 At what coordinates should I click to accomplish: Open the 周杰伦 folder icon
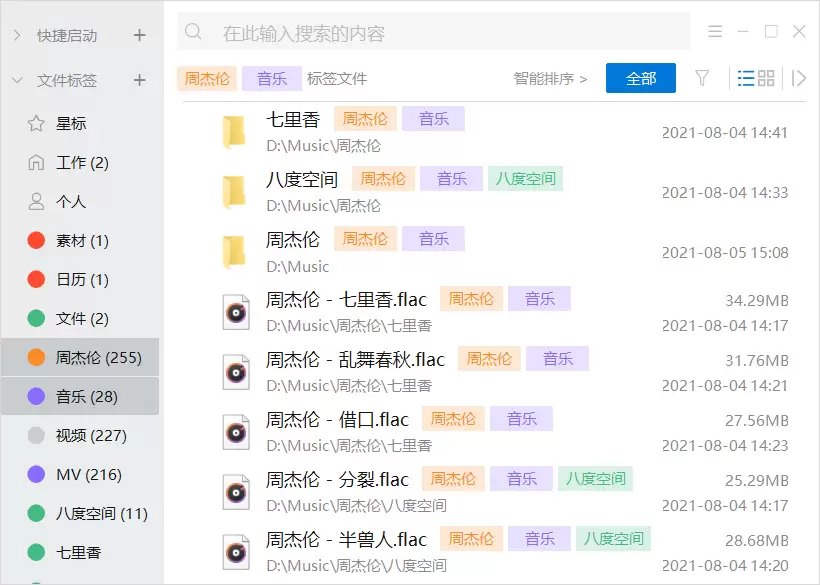point(234,253)
